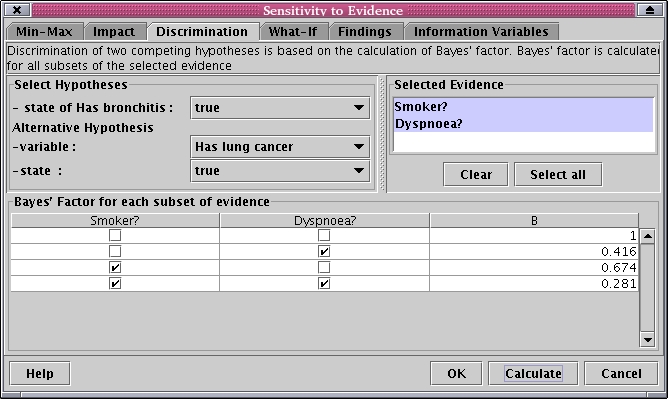
Task: Toggle Smoker? checkbox in row with B 1
Action: 115,235
